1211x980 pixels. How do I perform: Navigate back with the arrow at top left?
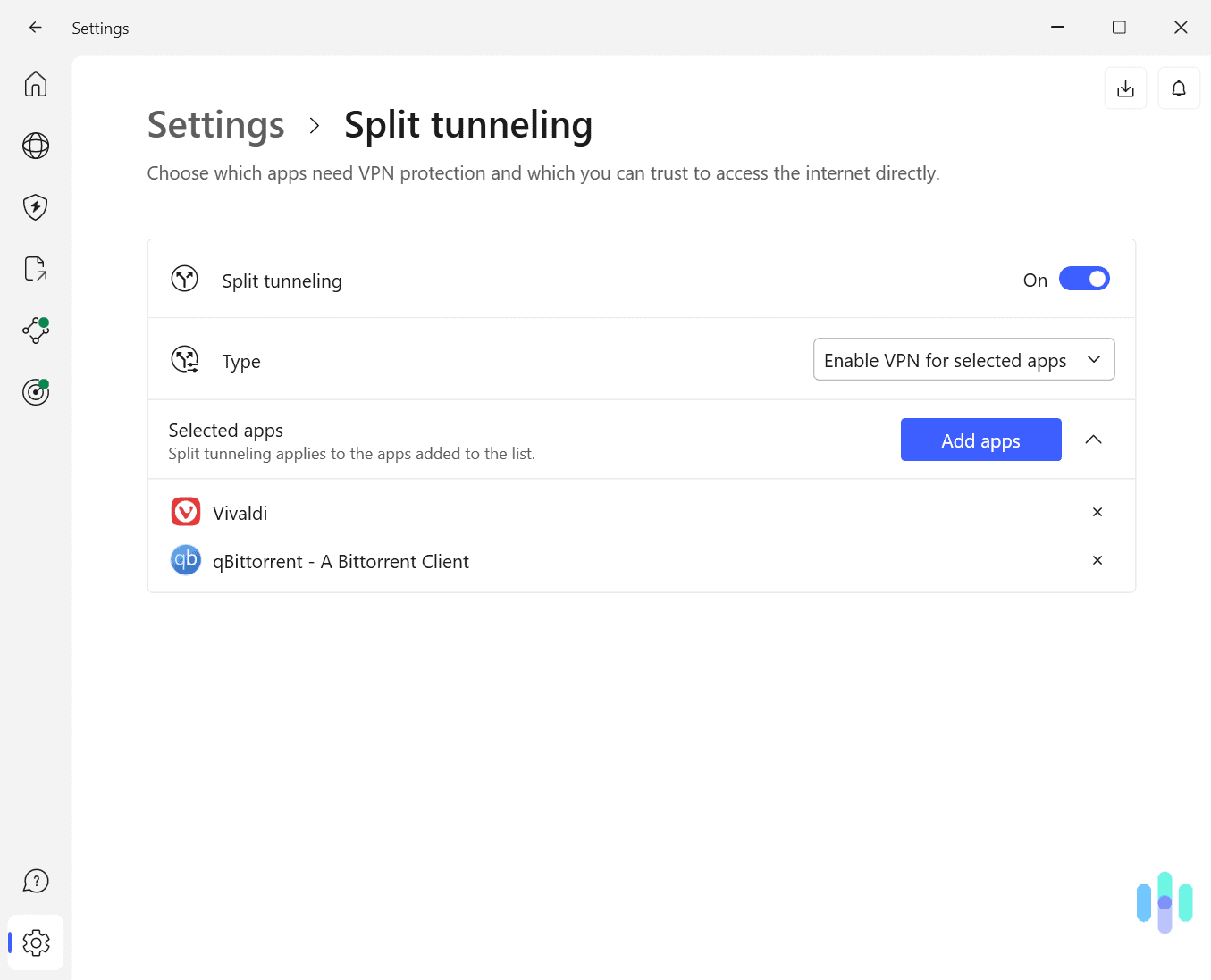pos(35,27)
